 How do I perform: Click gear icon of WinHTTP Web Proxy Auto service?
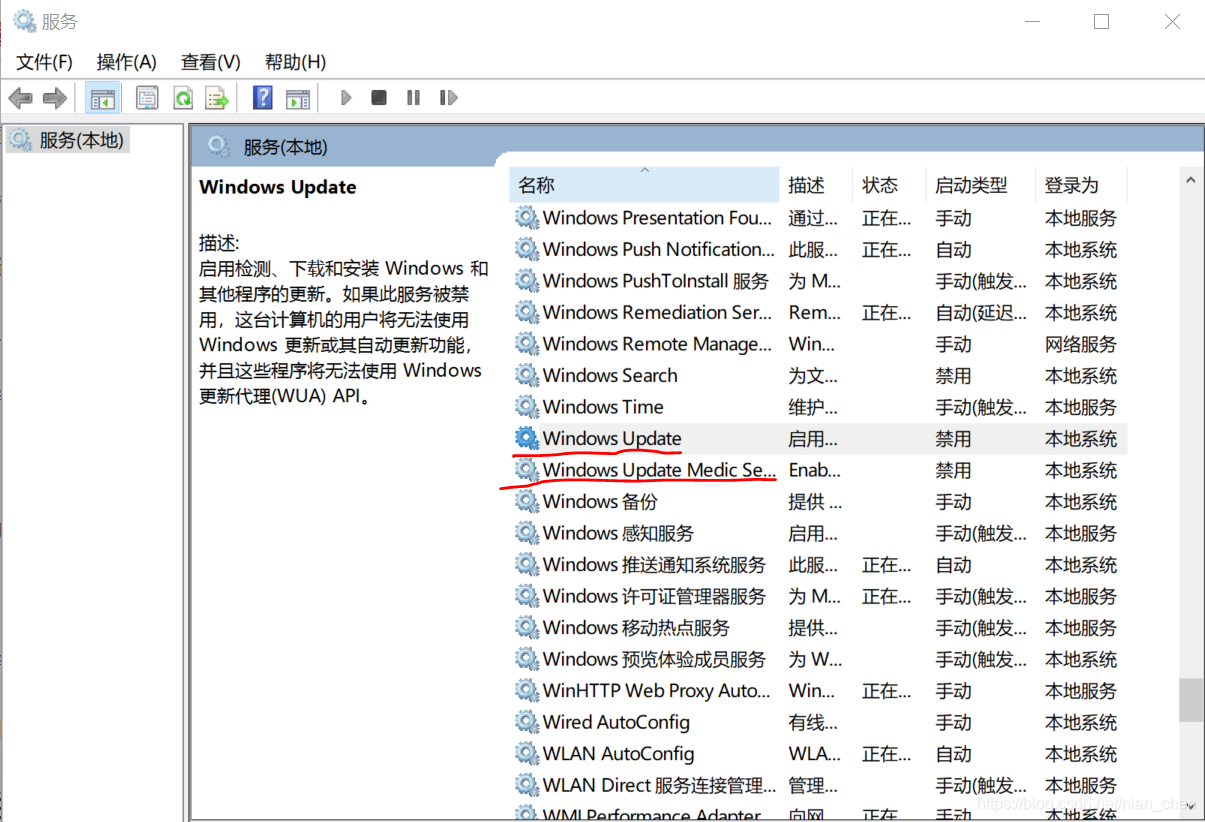coord(527,690)
